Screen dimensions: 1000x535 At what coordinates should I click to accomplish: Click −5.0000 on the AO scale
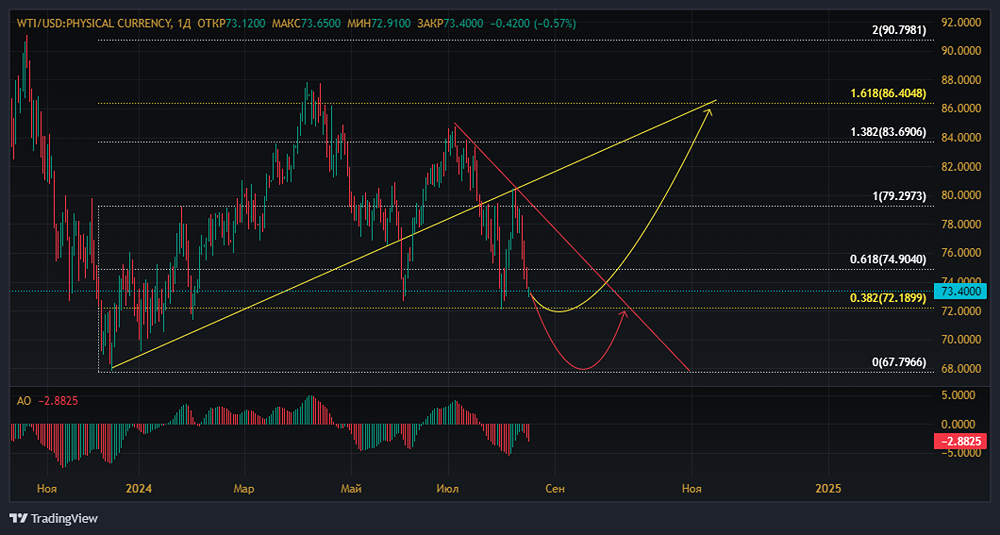(x=962, y=453)
